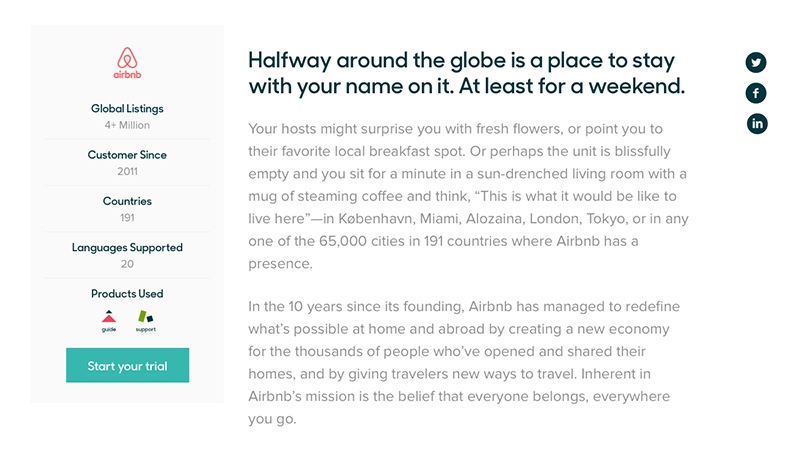Click the Countries heading
800x467 pixels.
pos(127,201)
